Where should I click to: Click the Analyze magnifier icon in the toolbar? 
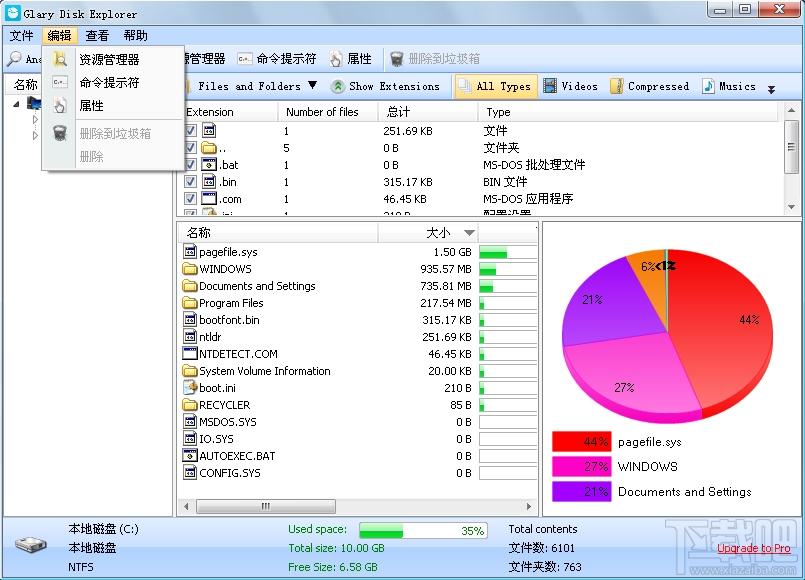(14, 59)
